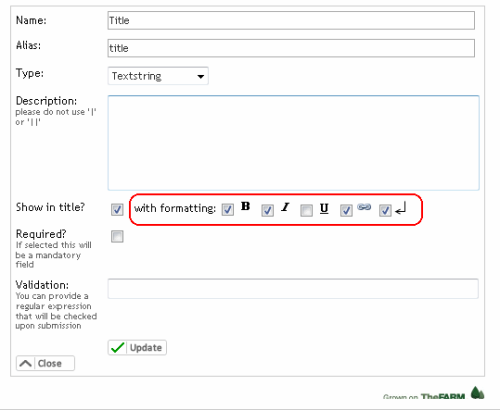This screenshot has height=410, width=500.
Task: Click inside the Description text area
Action: (x=293, y=143)
